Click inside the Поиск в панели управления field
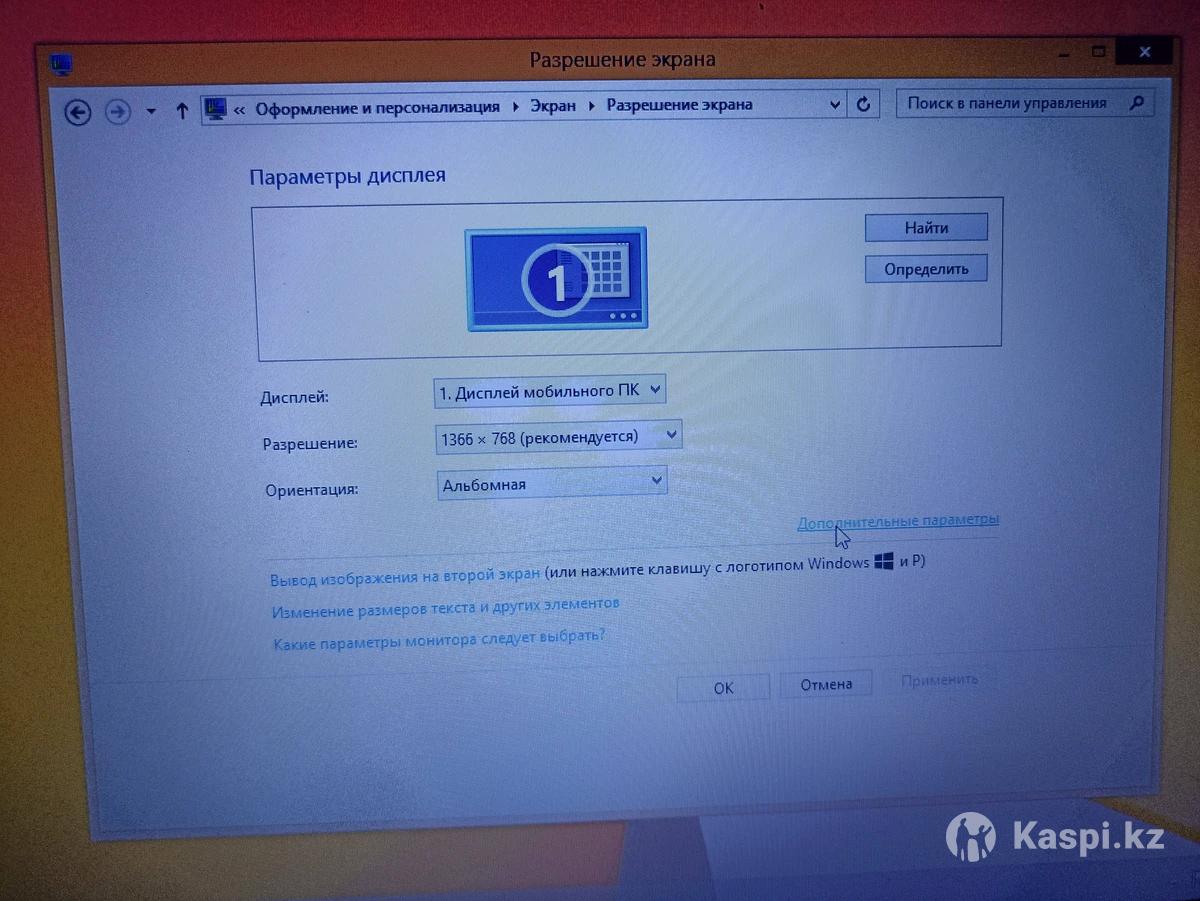 point(1010,103)
